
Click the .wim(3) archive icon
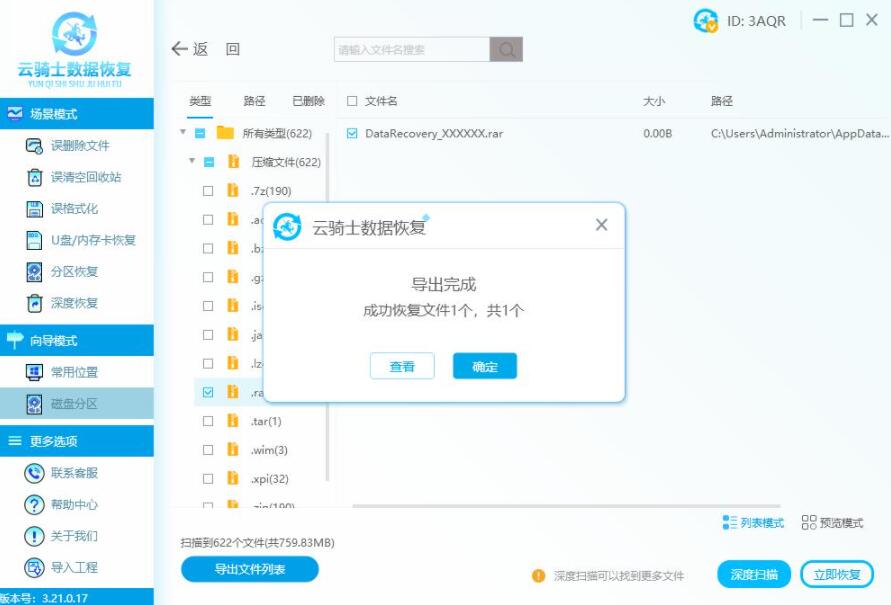pyautogui.click(x=233, y=449)
